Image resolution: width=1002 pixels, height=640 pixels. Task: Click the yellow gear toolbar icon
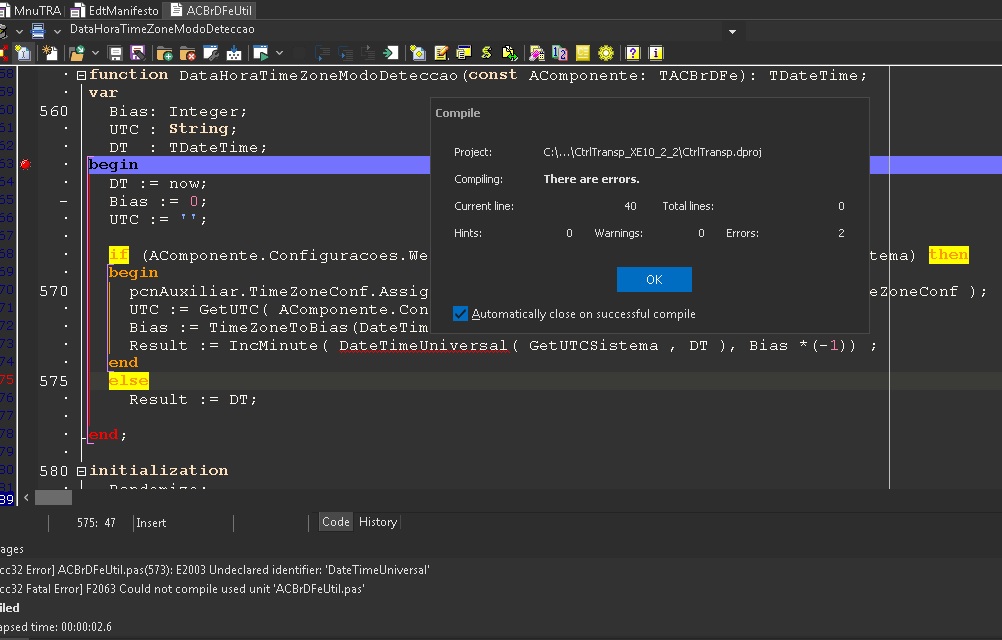[x=606, y=53]
